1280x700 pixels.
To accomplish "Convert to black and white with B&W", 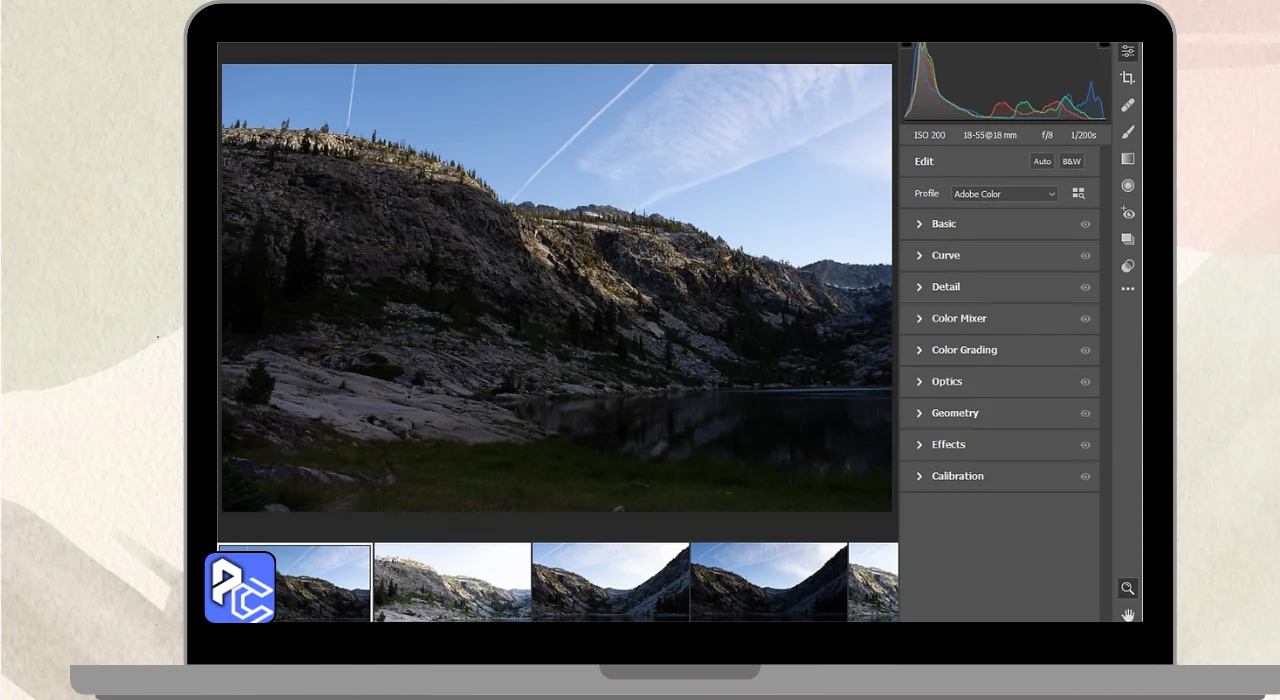I will coord(1071,162).
